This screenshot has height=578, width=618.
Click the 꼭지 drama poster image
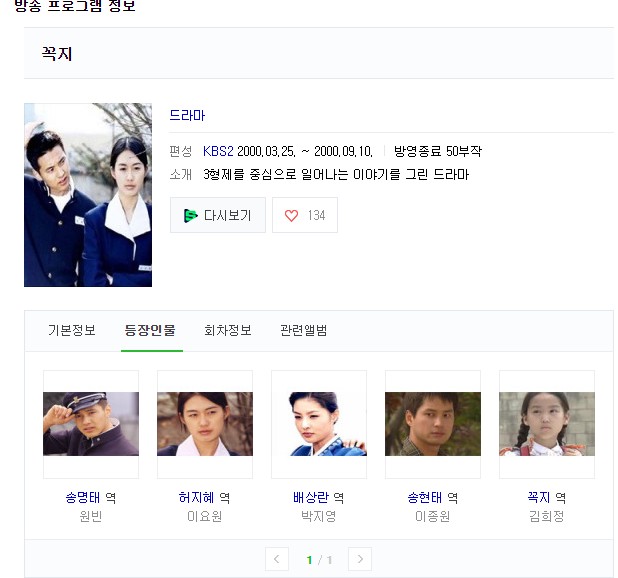point(88,195)
